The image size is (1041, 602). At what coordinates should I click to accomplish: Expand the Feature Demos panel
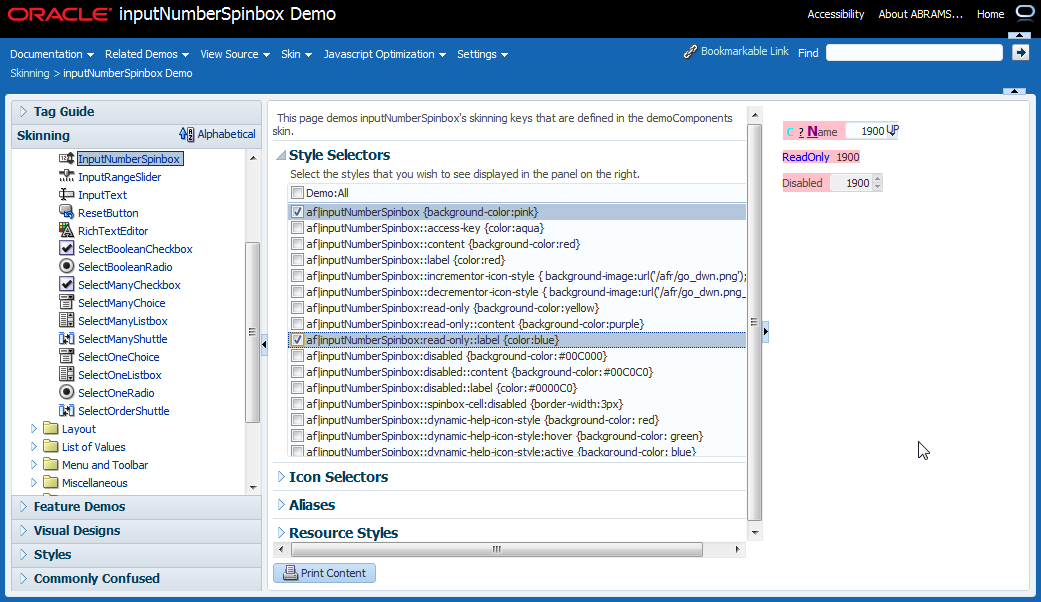(x=24, y=506)
